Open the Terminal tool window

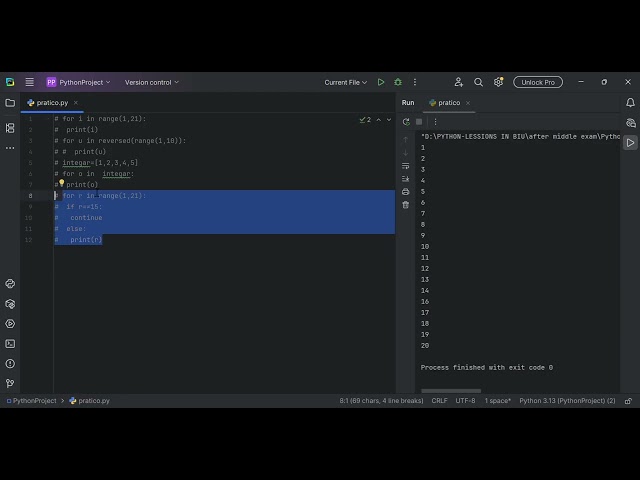[10, 344]
